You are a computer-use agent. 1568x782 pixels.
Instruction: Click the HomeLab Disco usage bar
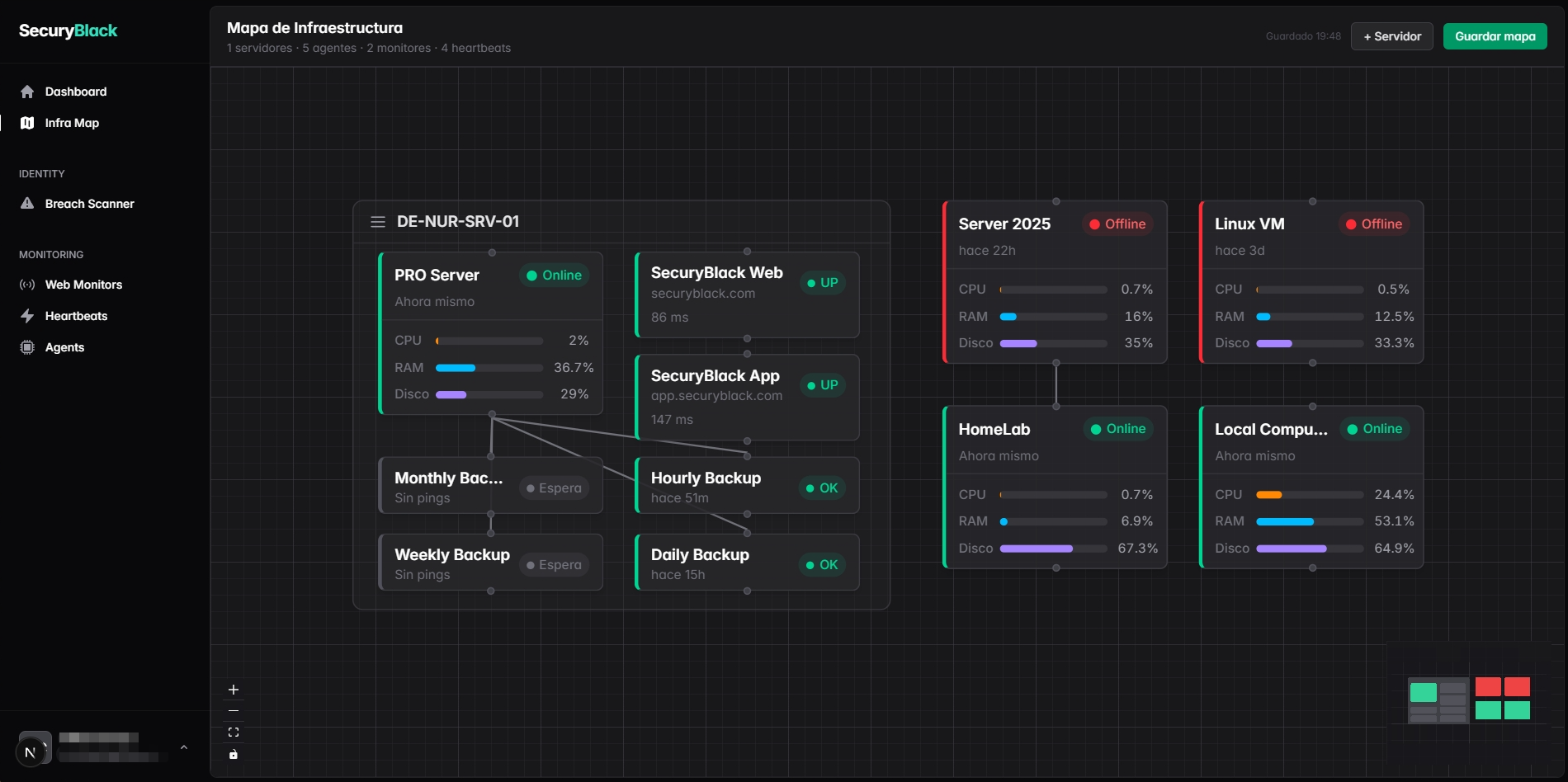point(1054,549)
